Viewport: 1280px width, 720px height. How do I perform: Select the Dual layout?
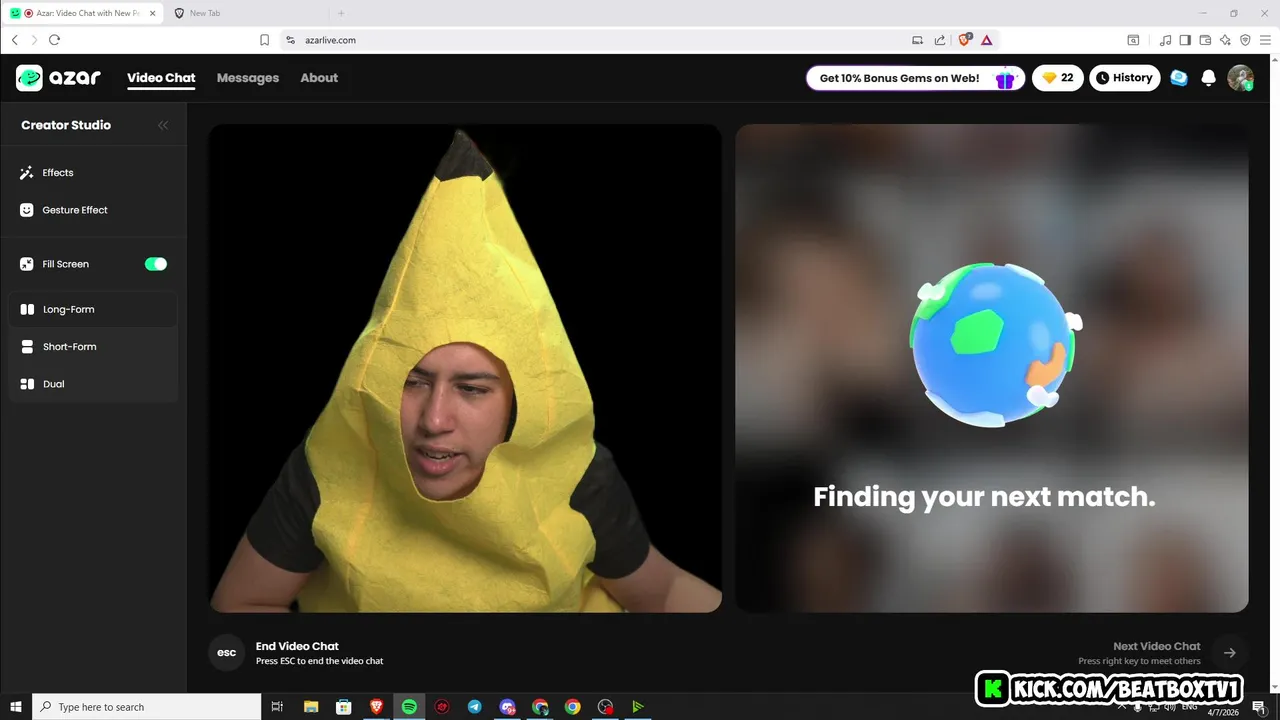(93, 384)
